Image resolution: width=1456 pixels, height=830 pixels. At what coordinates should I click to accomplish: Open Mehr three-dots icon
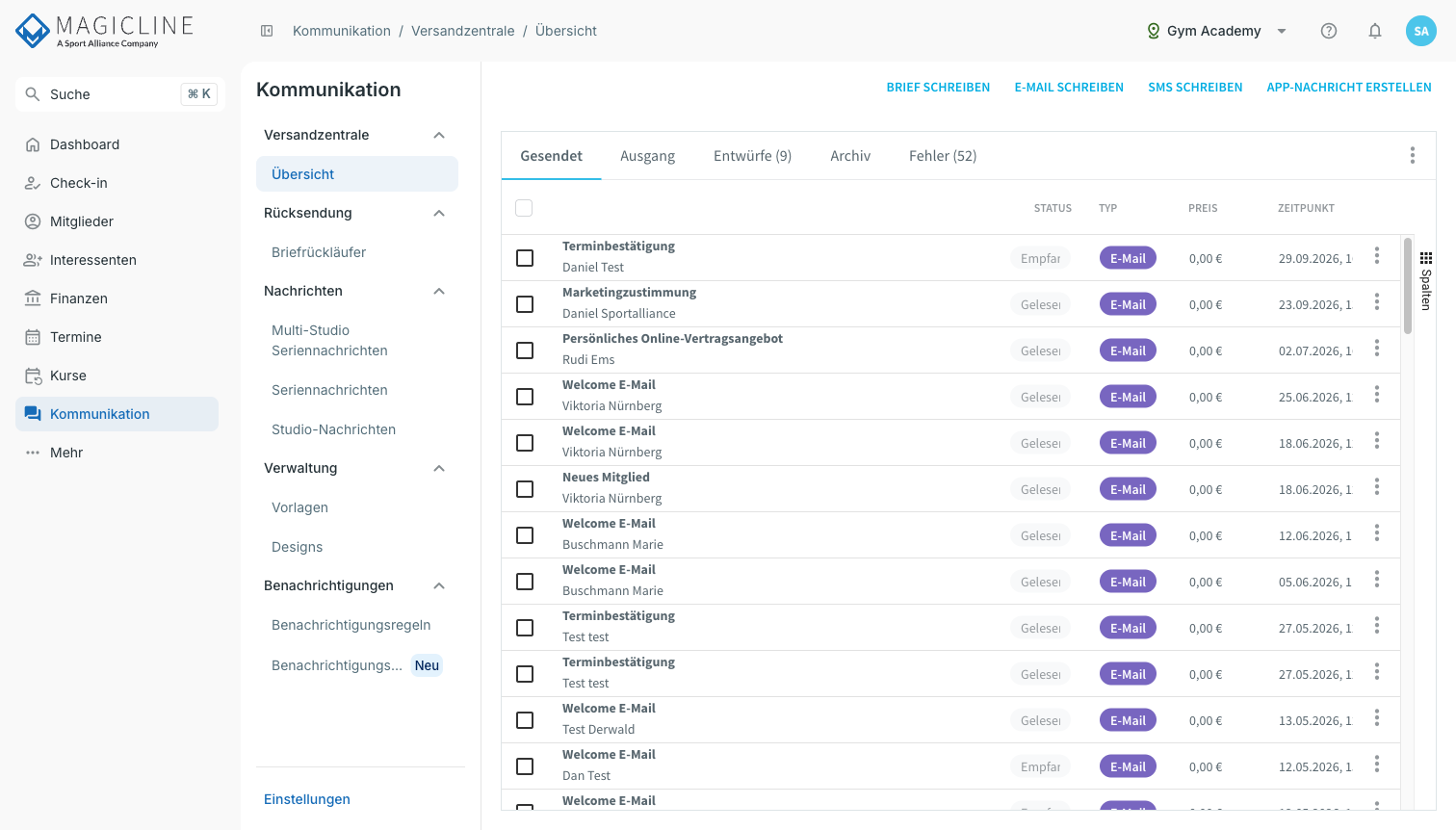click(x=33, y=453)
